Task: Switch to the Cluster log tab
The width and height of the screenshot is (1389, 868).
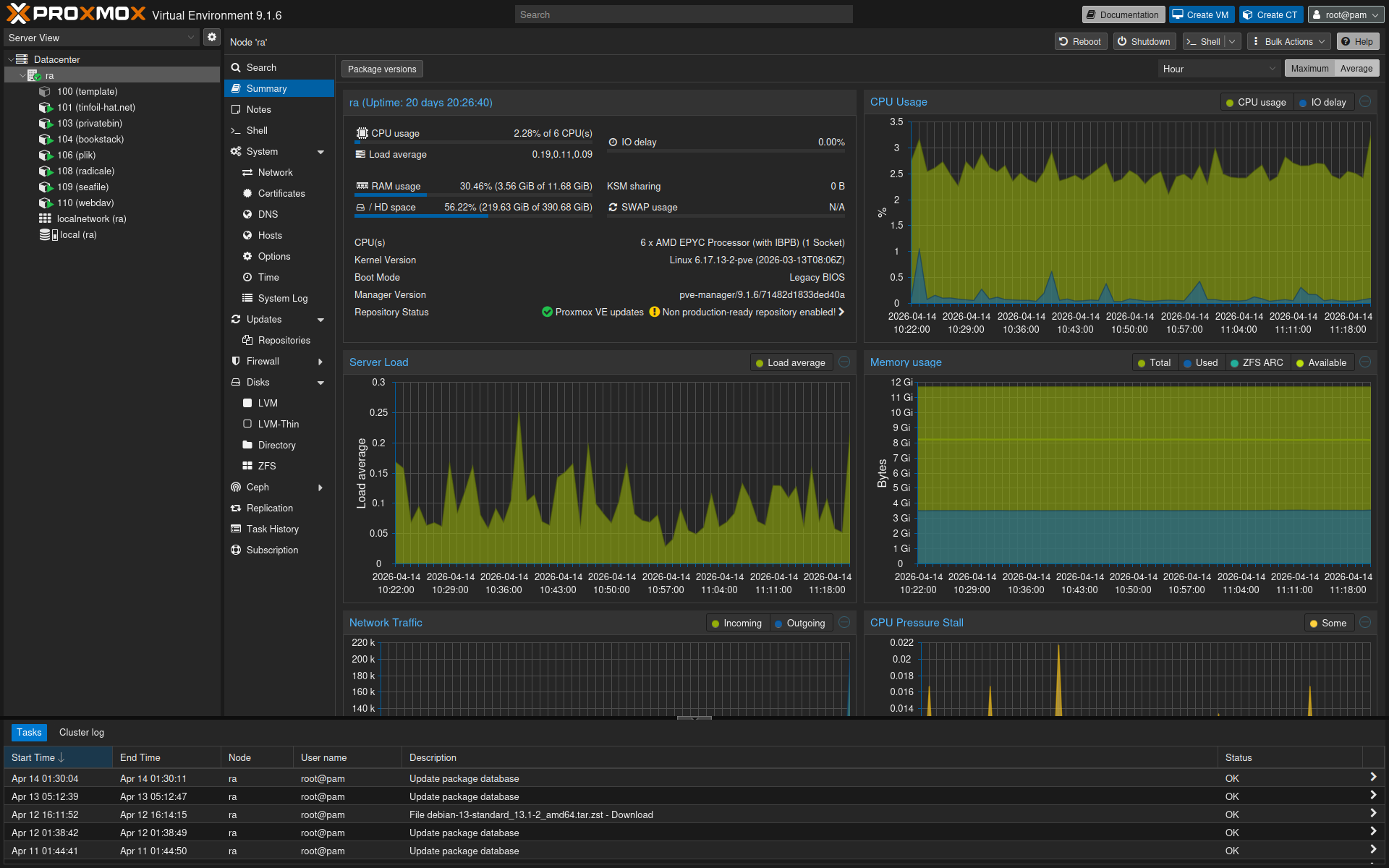Action: 81,732
